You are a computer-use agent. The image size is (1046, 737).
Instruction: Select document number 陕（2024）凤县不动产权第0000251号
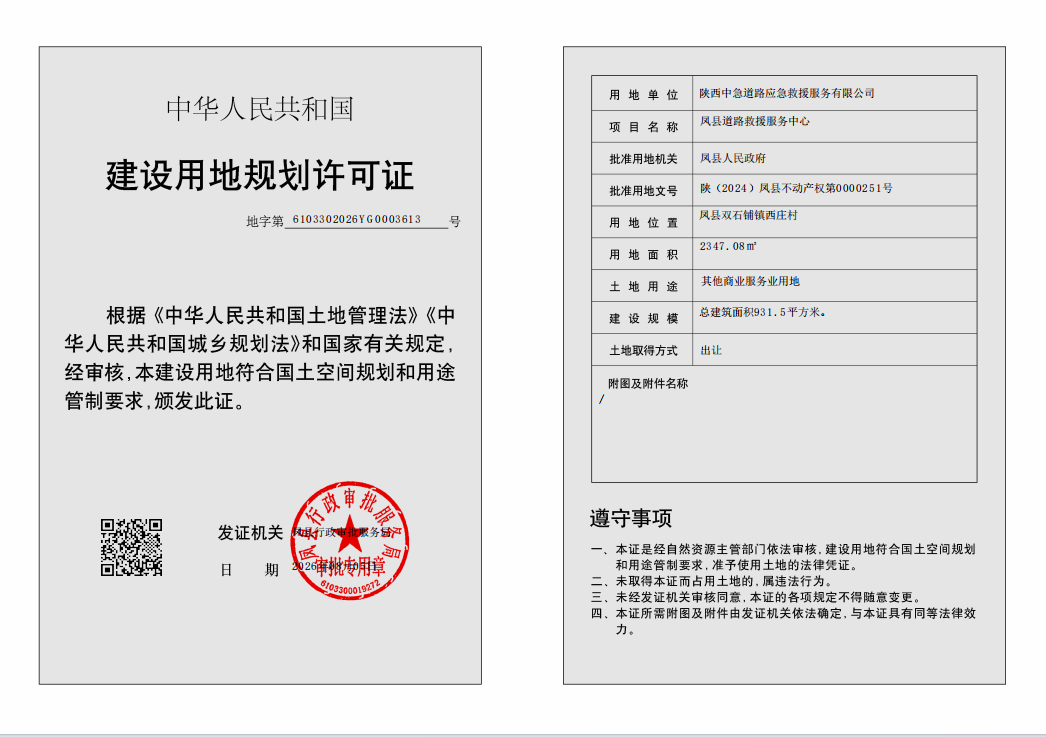click(x=796, y=188)
